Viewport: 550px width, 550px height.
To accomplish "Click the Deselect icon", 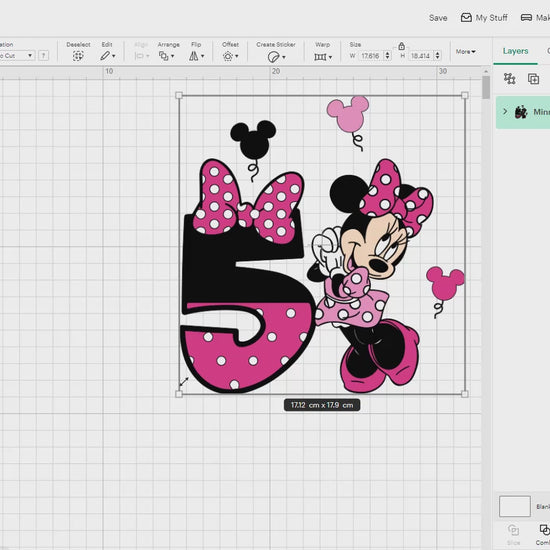I will click(78, 56).
